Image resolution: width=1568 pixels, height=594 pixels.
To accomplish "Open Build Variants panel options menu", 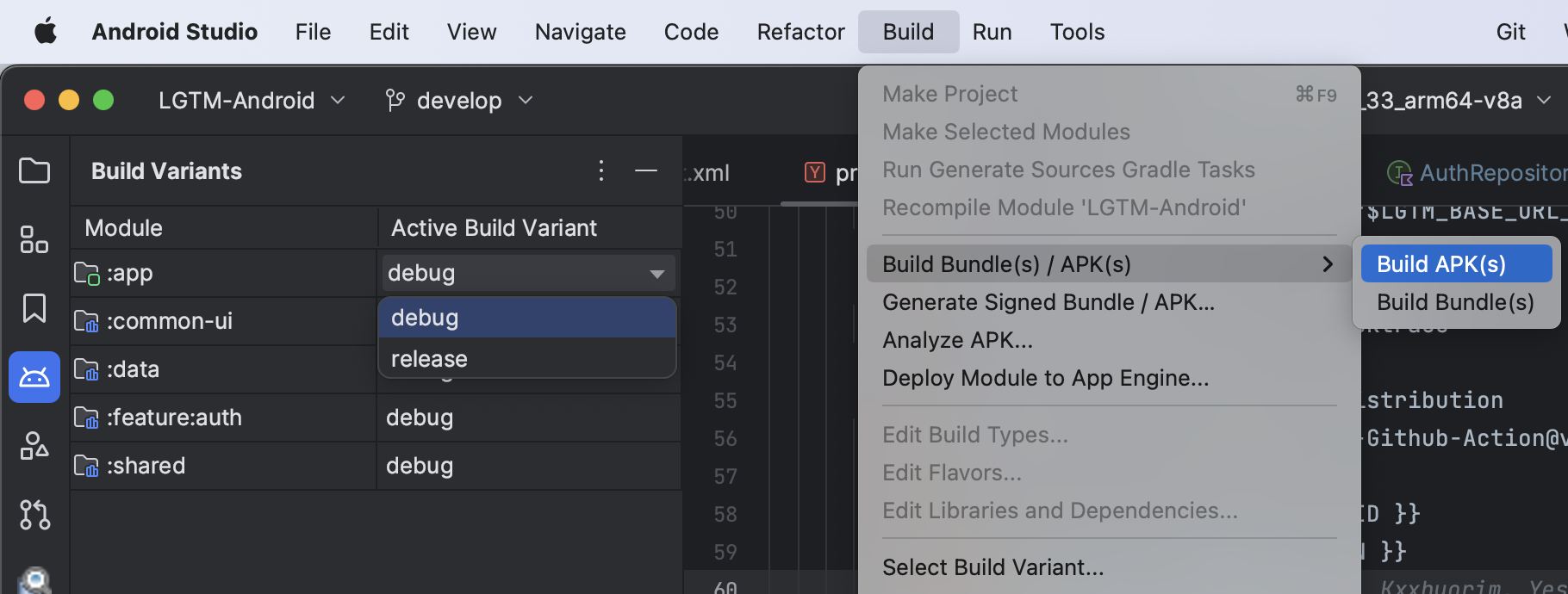I will pyautogui.click(x=601, y=170).
